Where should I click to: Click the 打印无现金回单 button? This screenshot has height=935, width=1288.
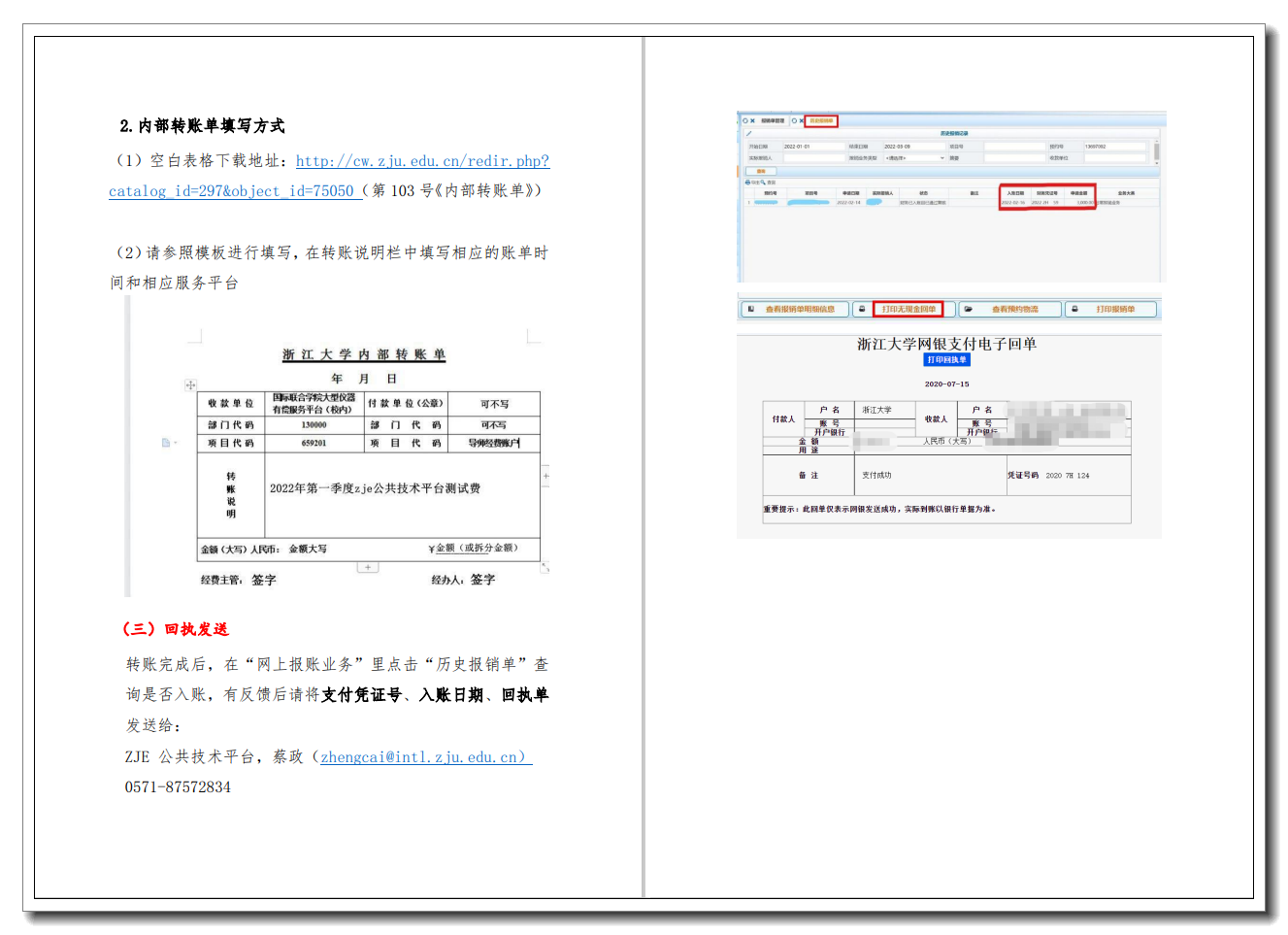(x=908, y=309)
